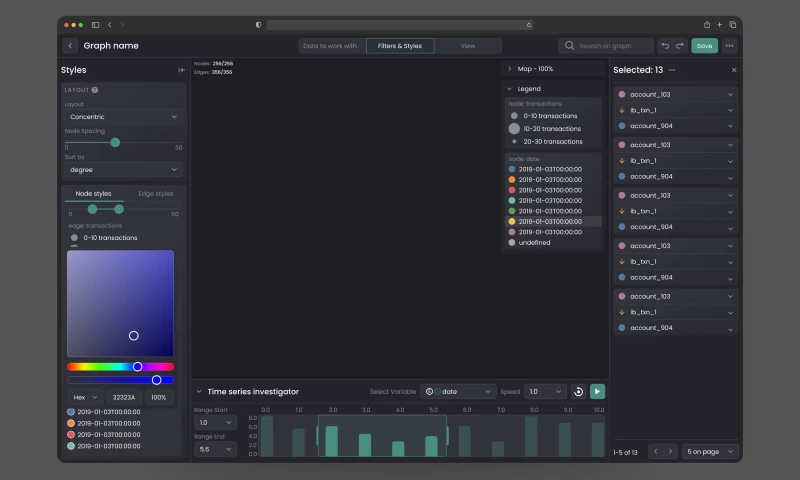
Task: Open the Speed 1.0 dropdown
Action: (545, 392)
